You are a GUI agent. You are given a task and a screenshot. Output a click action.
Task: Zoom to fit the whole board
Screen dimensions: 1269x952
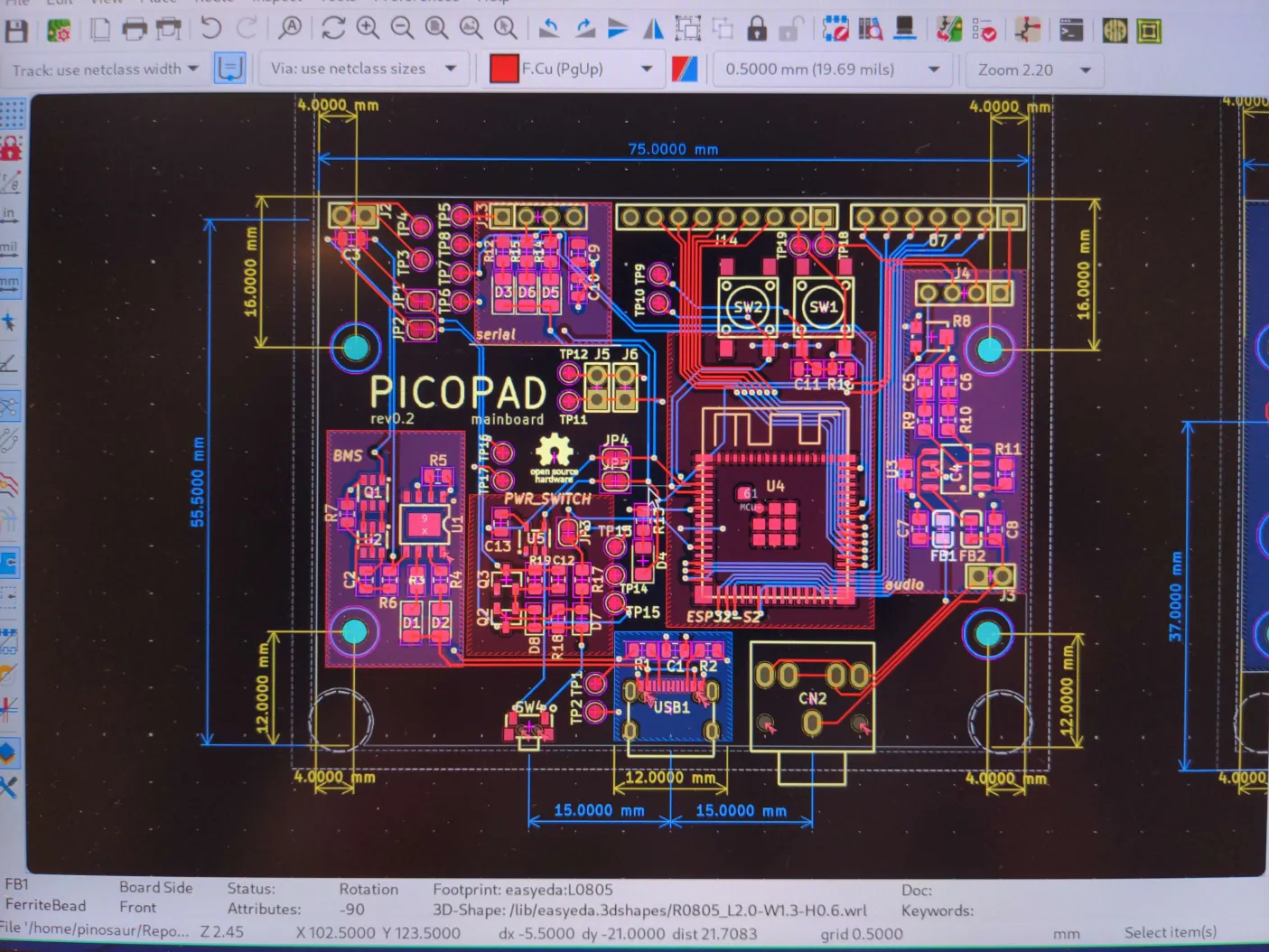pos(436,28)
